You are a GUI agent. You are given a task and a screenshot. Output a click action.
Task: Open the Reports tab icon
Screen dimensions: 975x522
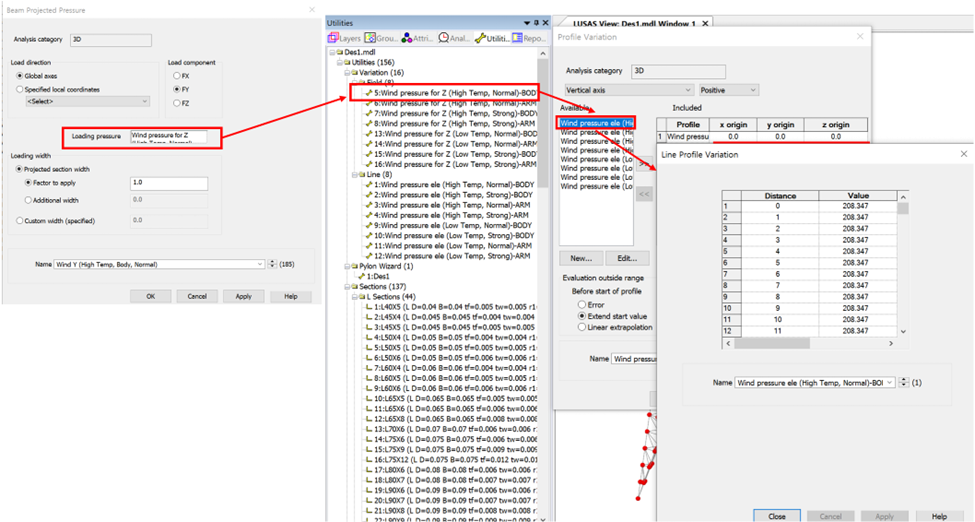[x=530, y=38]
